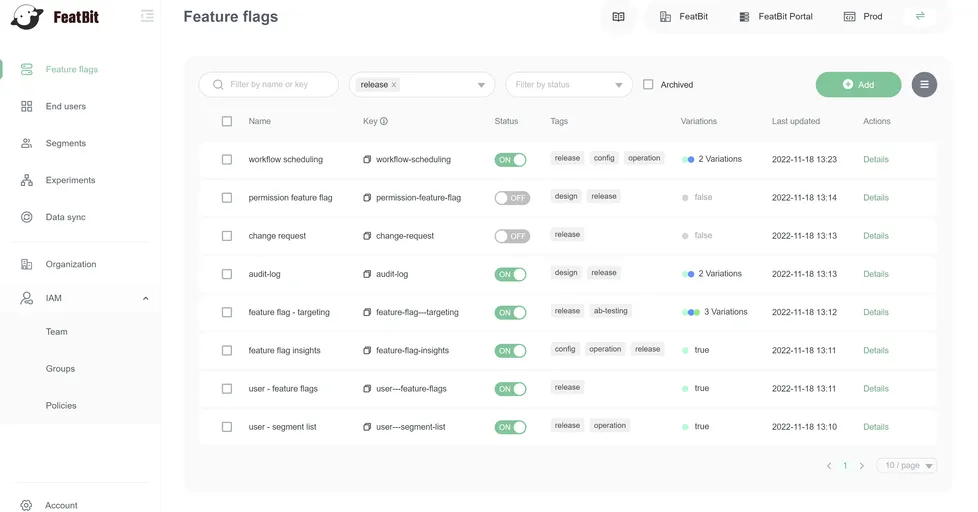
Task: Click the Data sync sidebar icon
Action: 26,217
